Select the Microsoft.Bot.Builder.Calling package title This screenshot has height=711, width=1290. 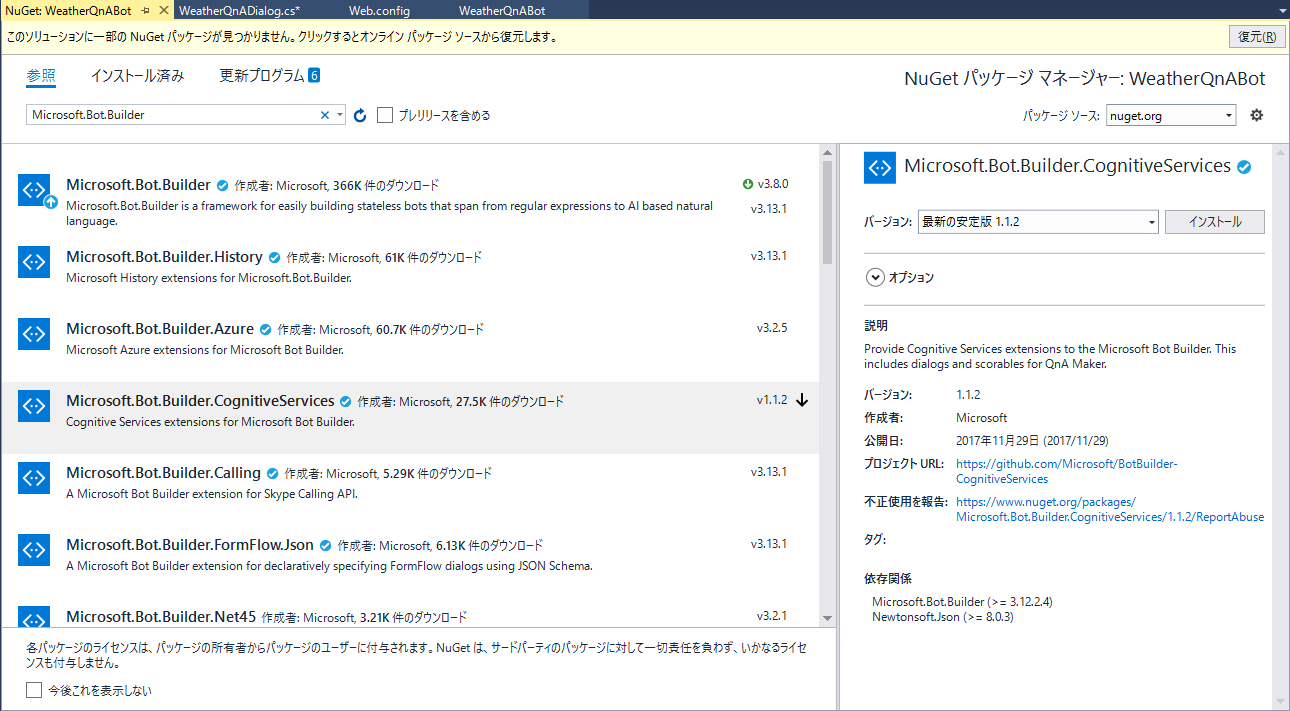[x=163, y=473]
